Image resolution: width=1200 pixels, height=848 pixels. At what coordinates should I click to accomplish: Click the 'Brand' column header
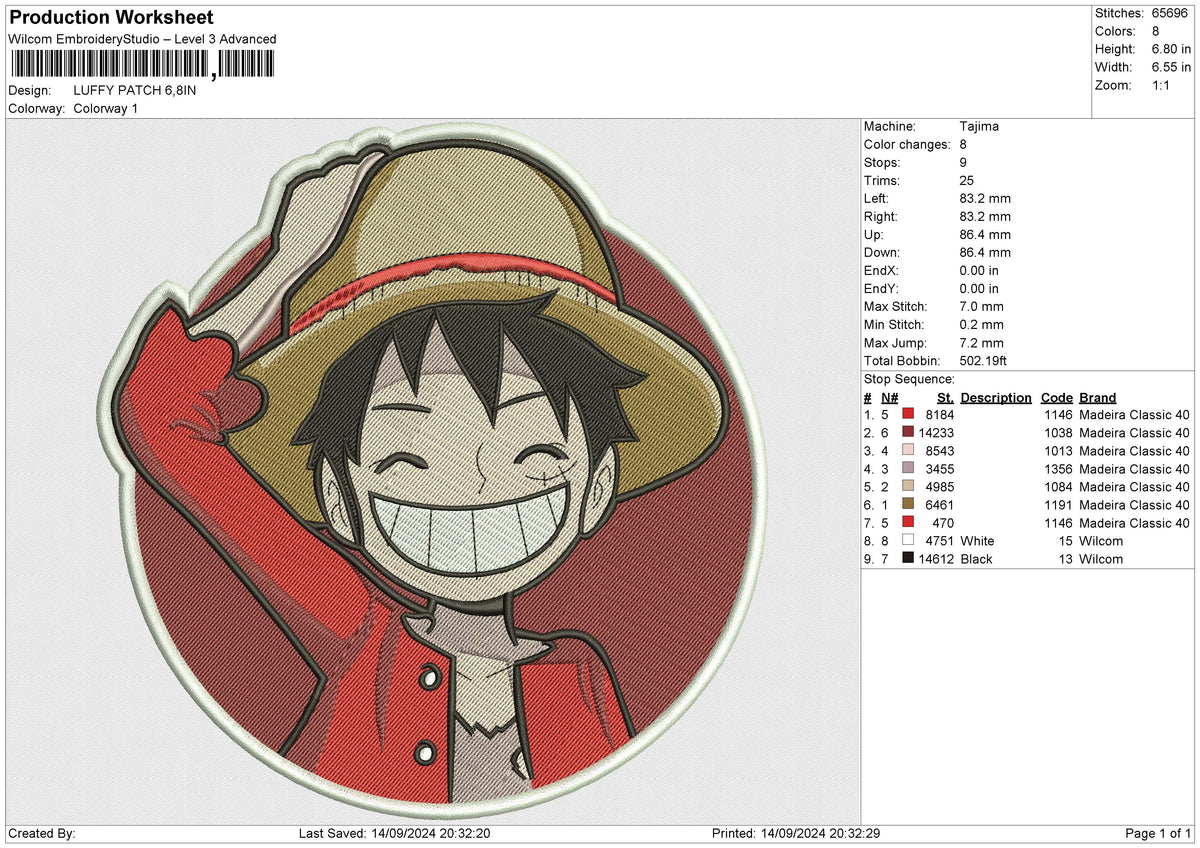tap(1098, 397)
